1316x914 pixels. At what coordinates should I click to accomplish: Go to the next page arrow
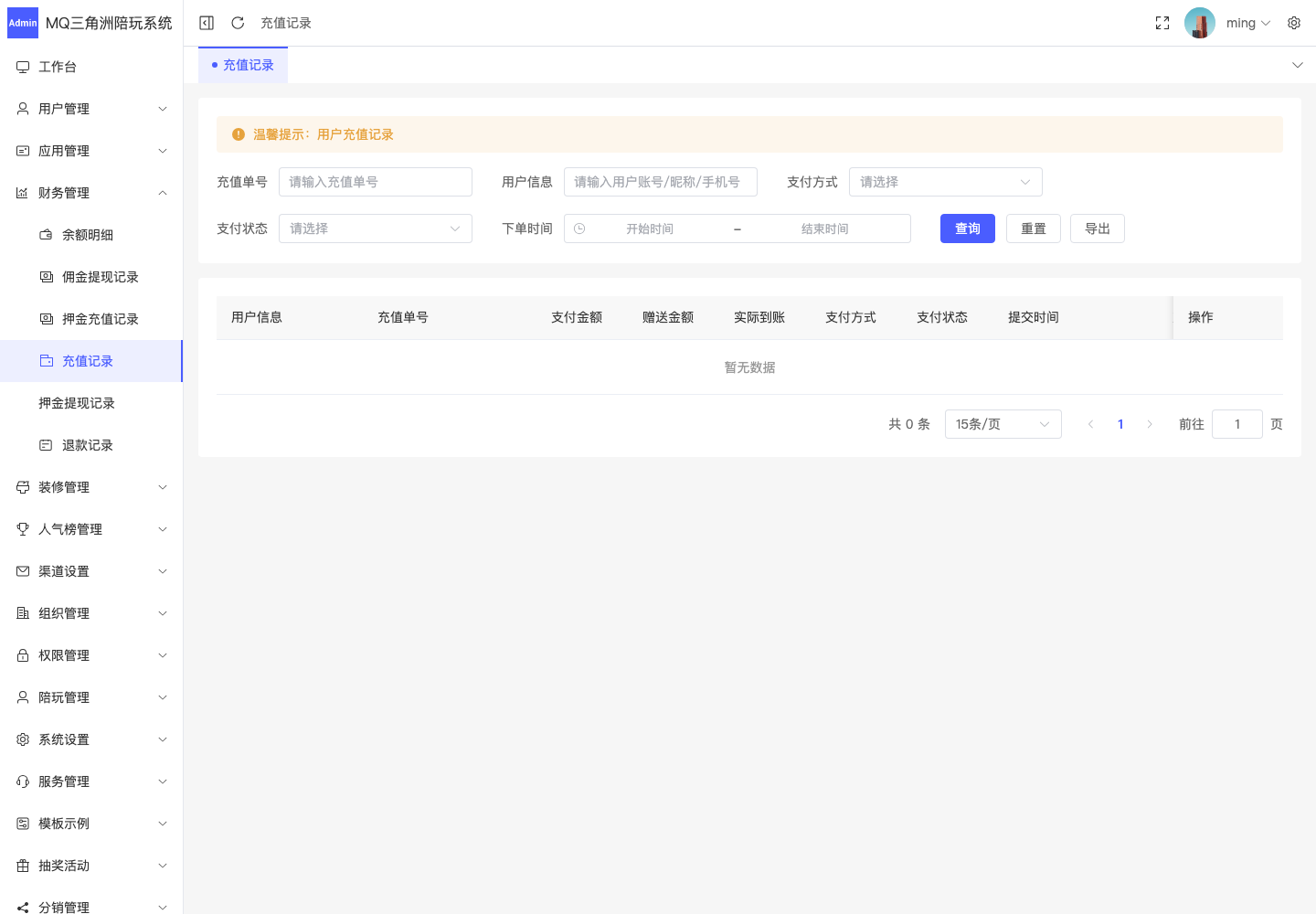click(1150, 424)
